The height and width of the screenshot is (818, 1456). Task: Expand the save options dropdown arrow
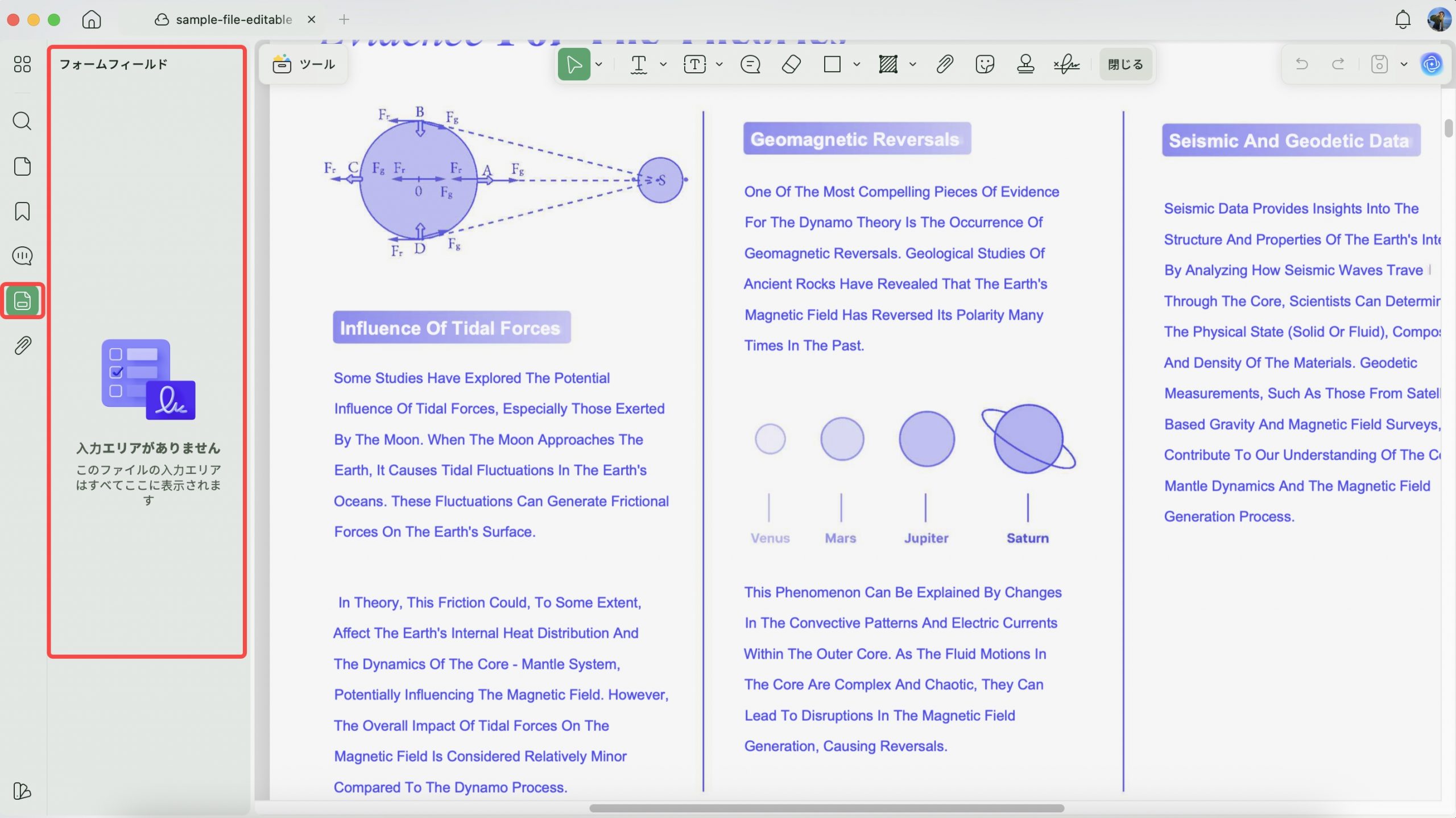point(1404,64)
